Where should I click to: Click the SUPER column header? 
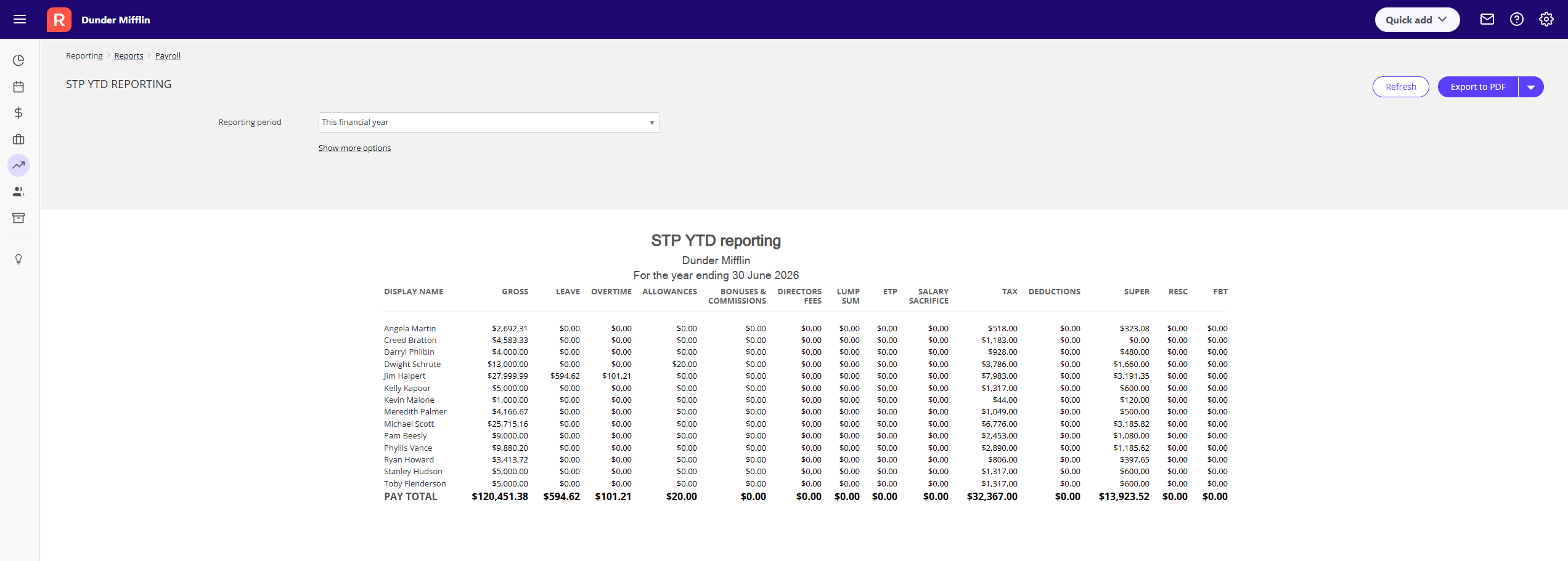[x=1137, y=292]
